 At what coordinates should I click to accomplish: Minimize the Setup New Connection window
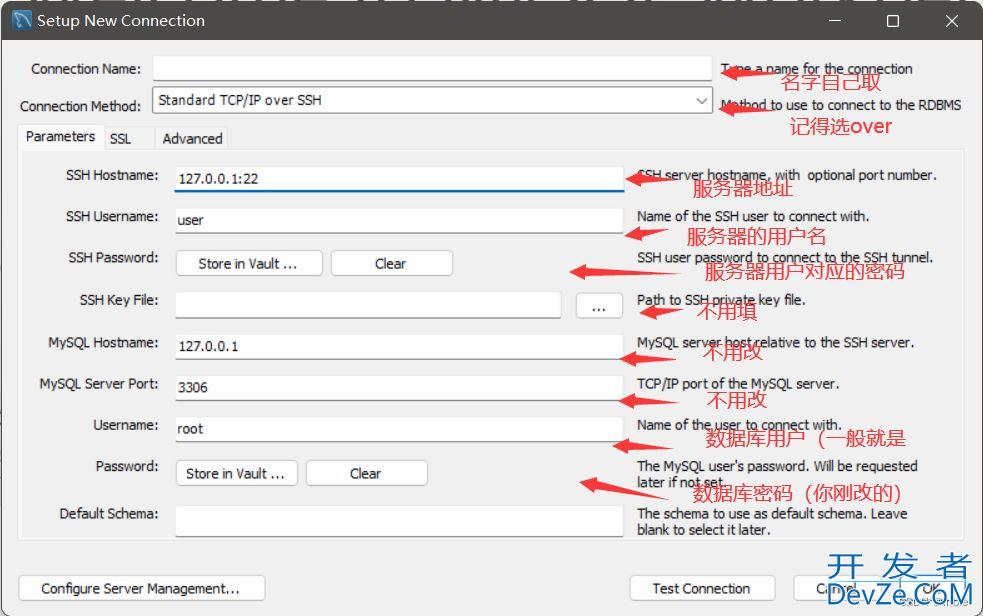[x=835, y=21]
